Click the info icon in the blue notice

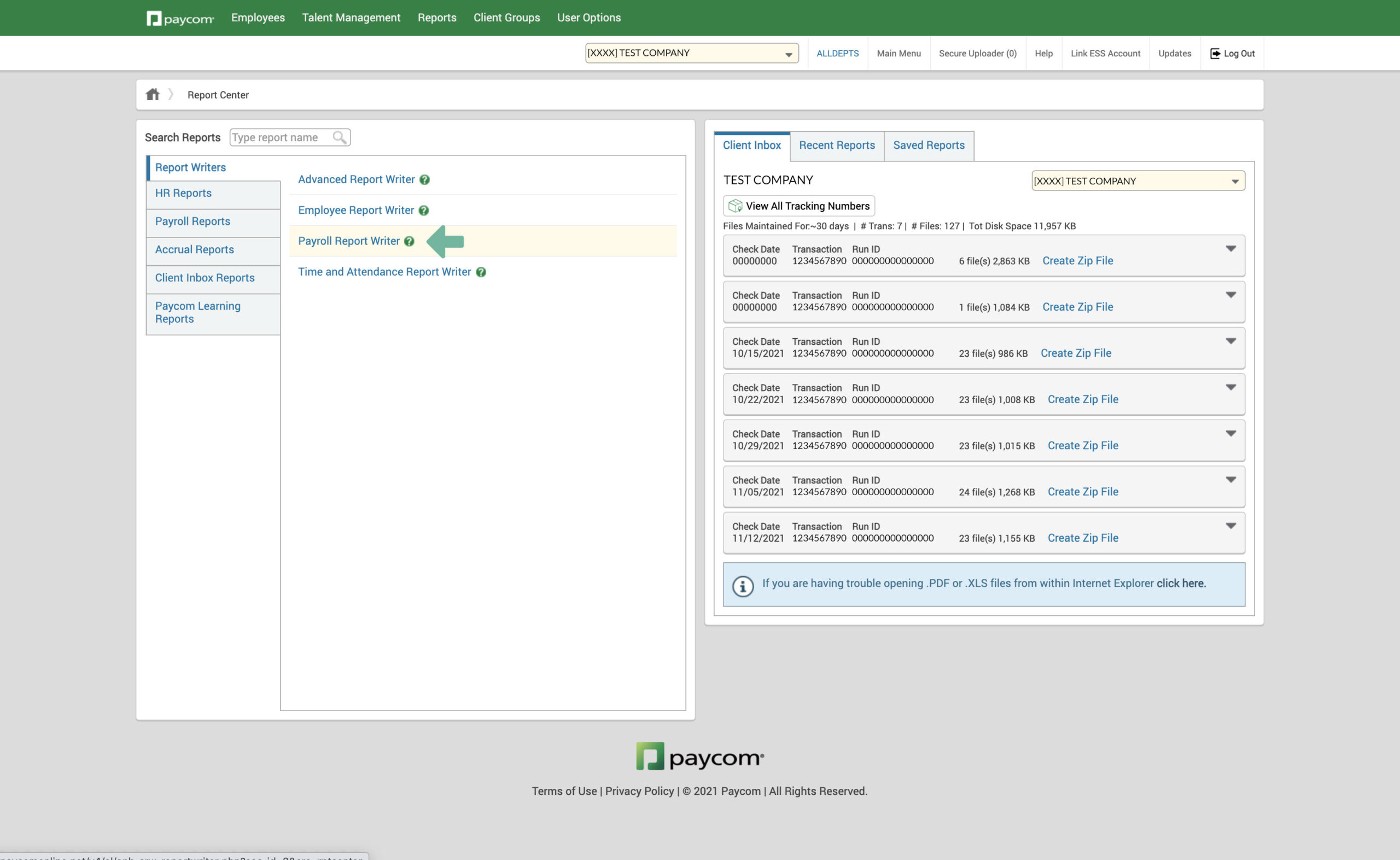tap(742, 586)
